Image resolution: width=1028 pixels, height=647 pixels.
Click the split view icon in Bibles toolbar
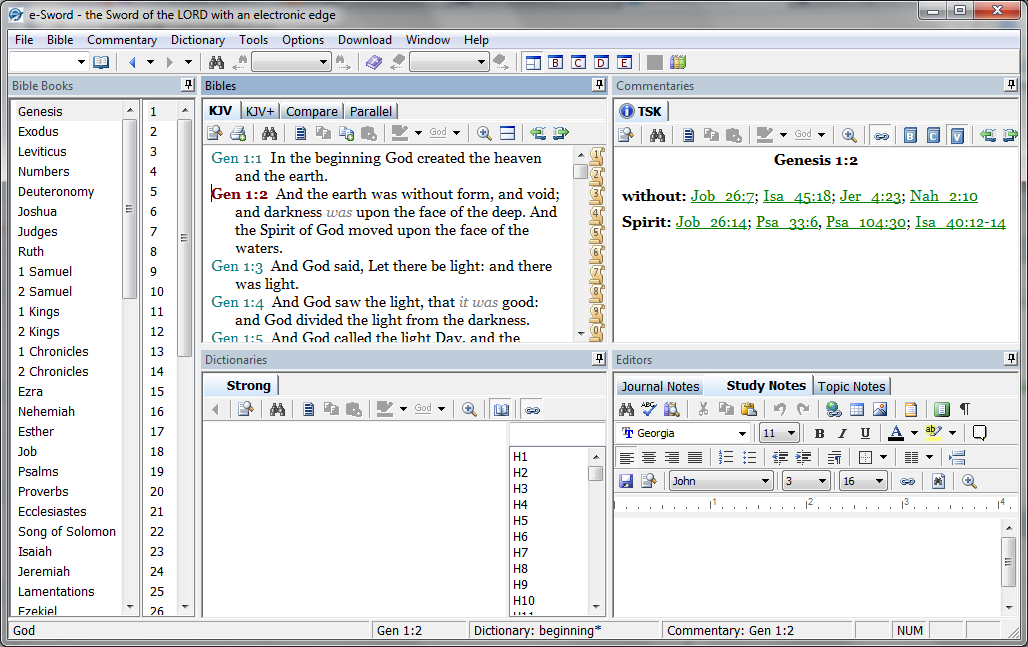[507, 133]
